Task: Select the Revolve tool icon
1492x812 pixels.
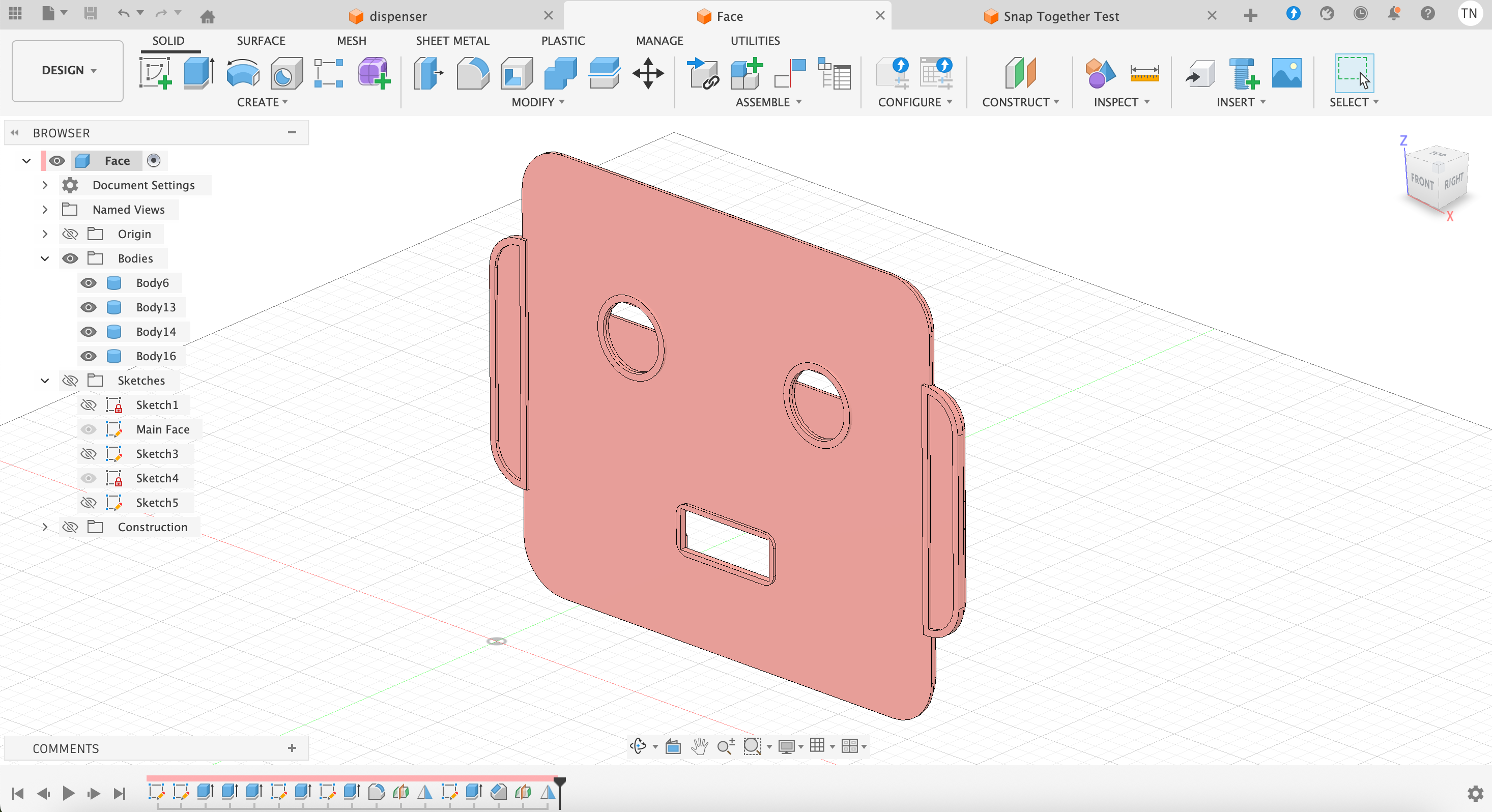Action: tap(242, 73)
